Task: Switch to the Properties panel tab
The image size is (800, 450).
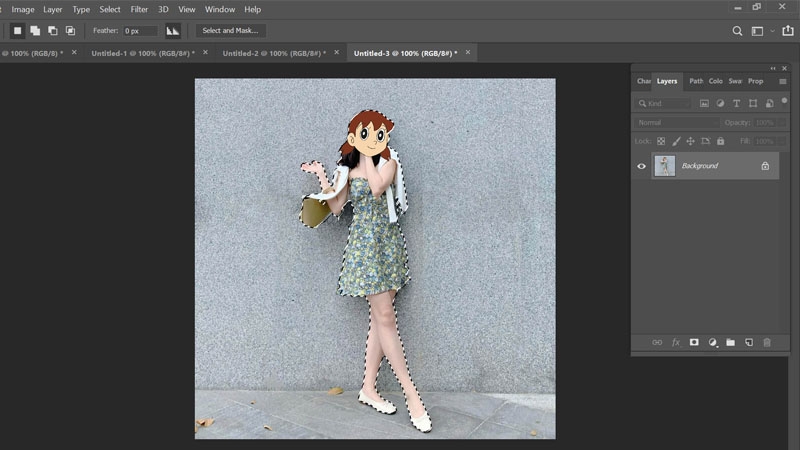Action: (x=756, y=81)
